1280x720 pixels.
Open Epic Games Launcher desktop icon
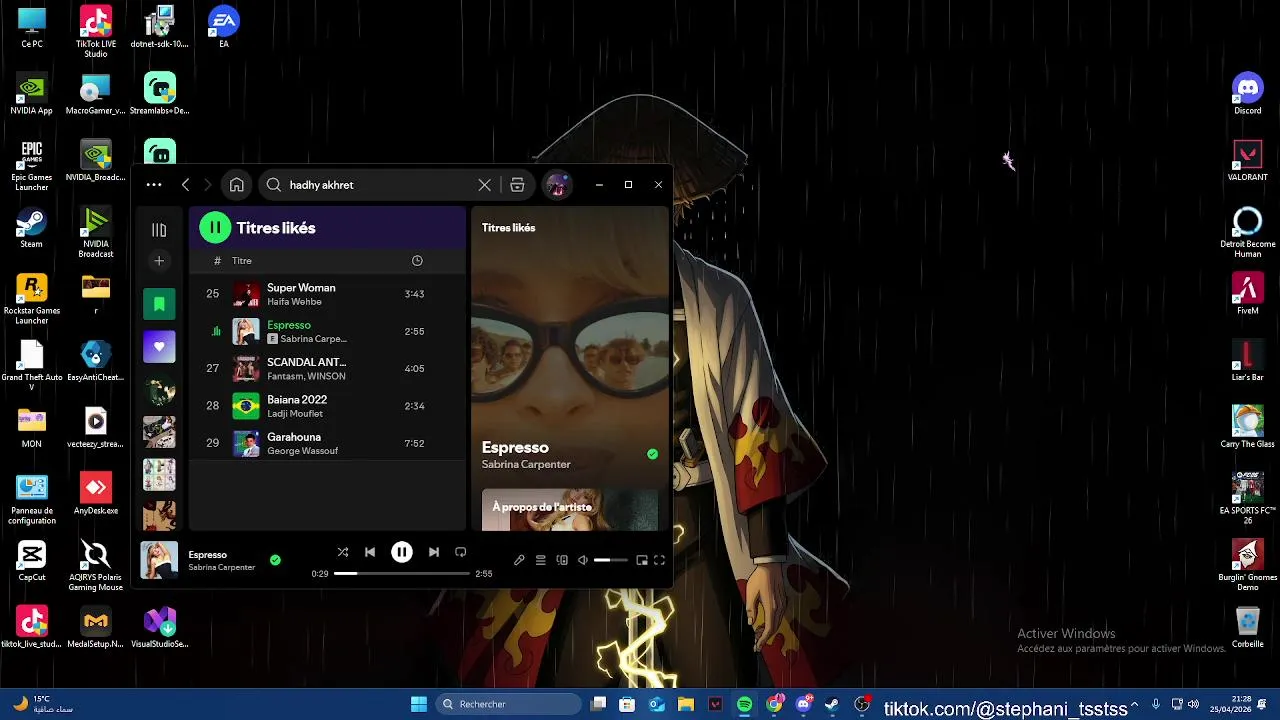click(x=32, y=165)
